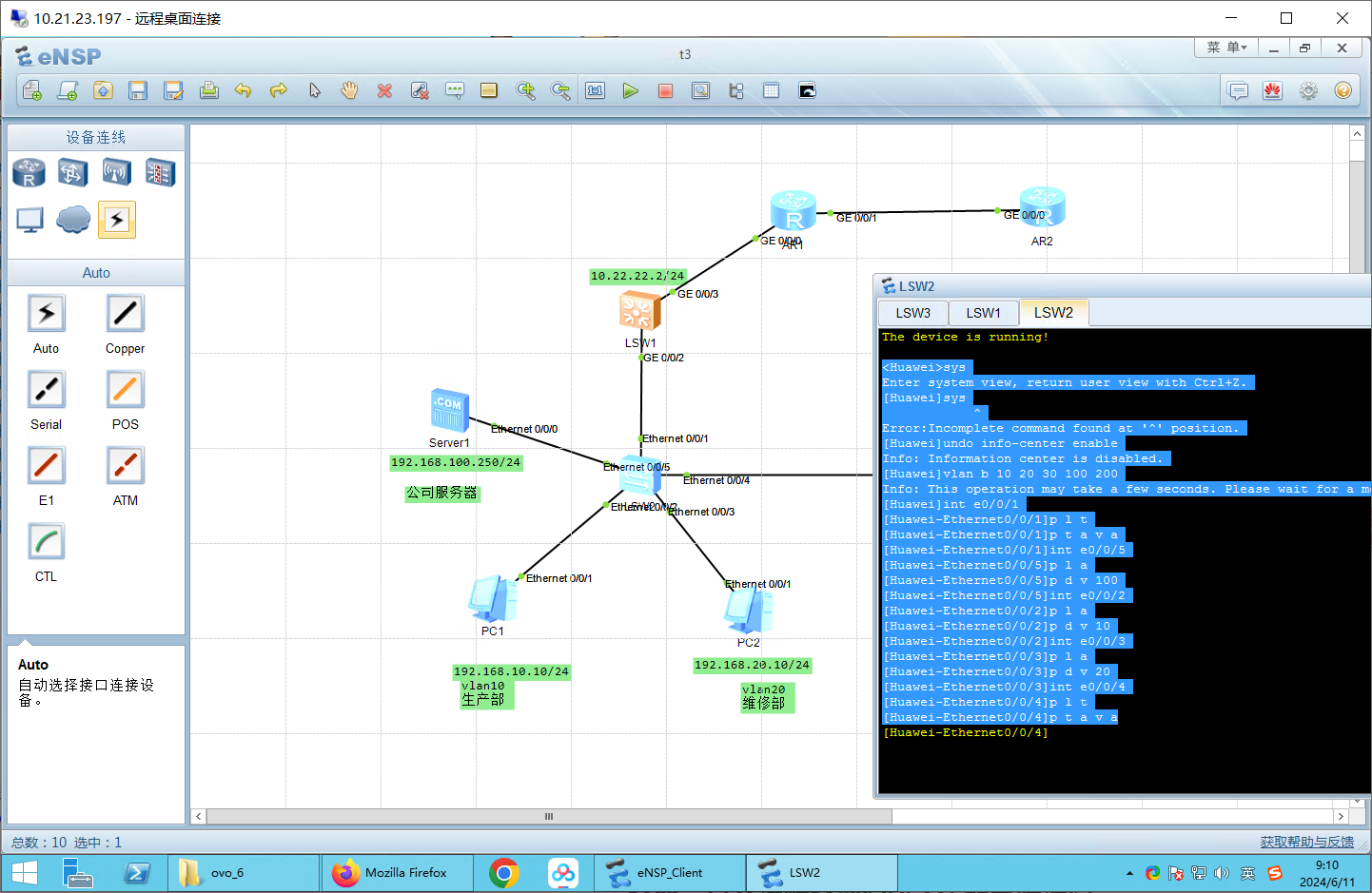1372x893 pixels.
Task: Click the red X delete tool
Action: pos(384,90)
